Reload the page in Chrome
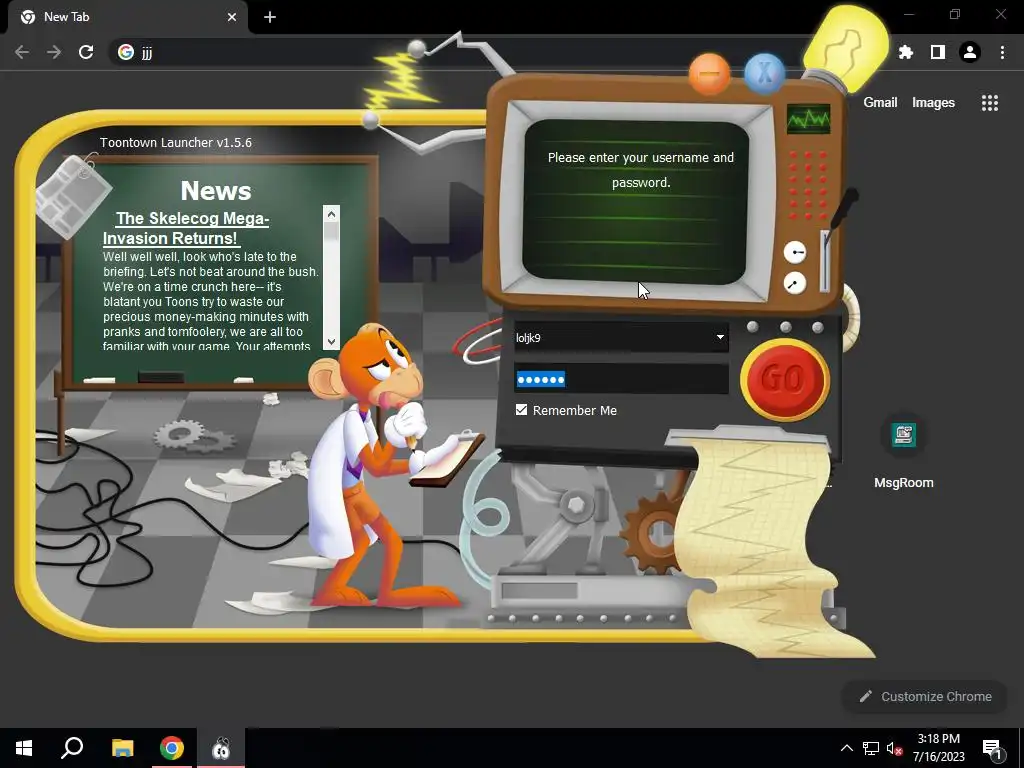 point(86,52)
